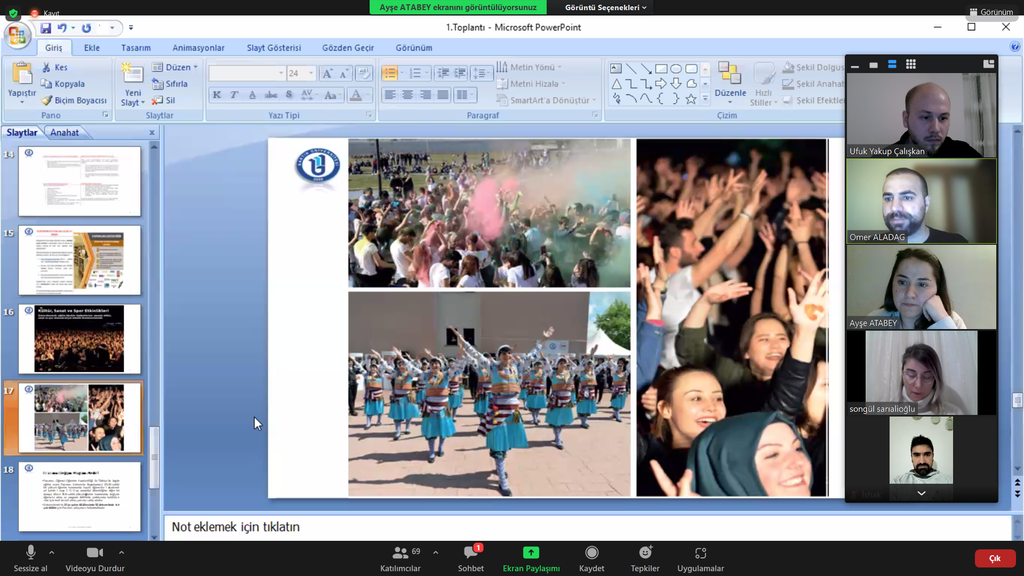Leave the meeting with Çık
Screen dimensions: 1024x576
coord(995,558)
